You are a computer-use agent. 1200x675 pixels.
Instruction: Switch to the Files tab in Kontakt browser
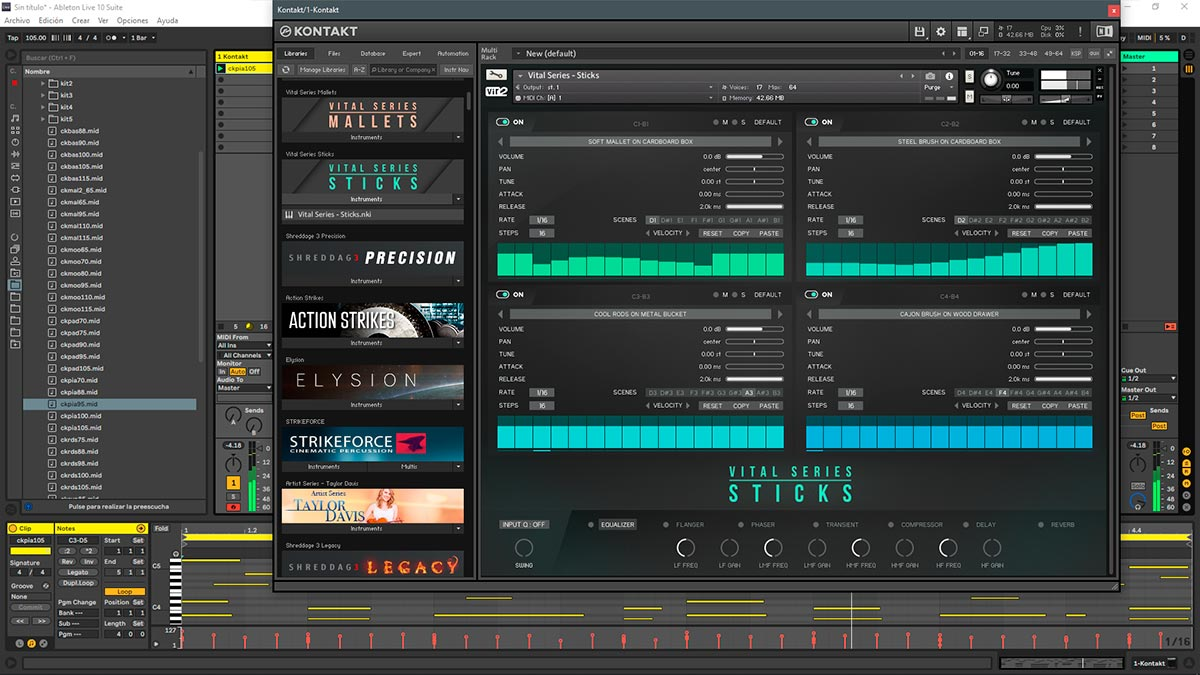[x=334, y=53]
